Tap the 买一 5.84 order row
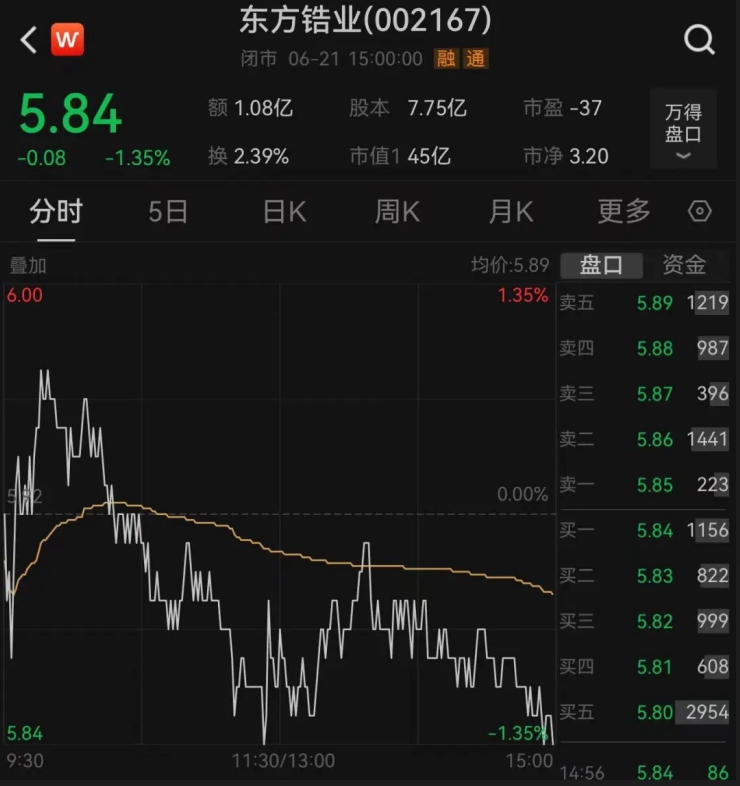740x786 pixels. 644,530
